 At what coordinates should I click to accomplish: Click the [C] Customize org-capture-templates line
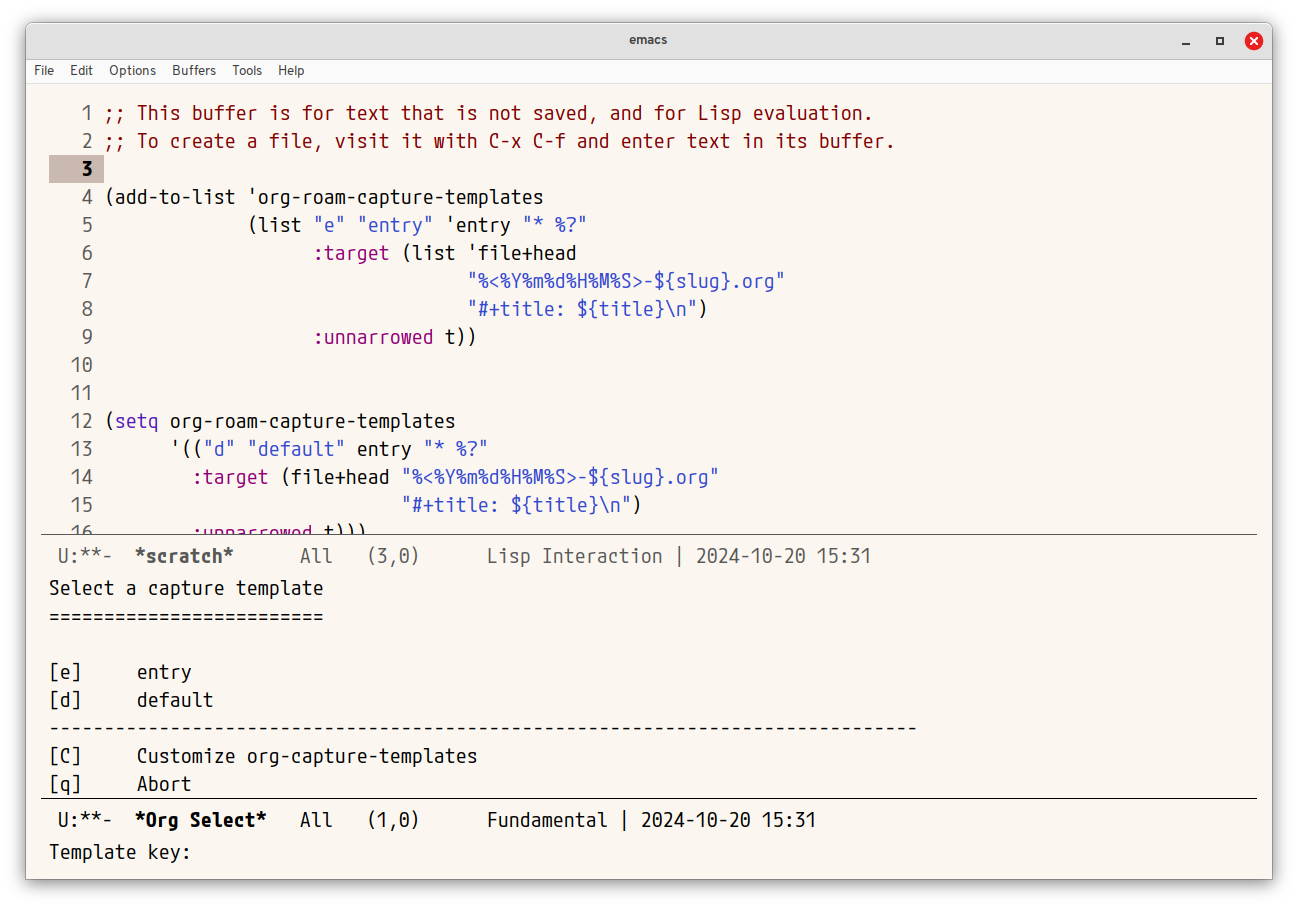(x=263, y=756)
